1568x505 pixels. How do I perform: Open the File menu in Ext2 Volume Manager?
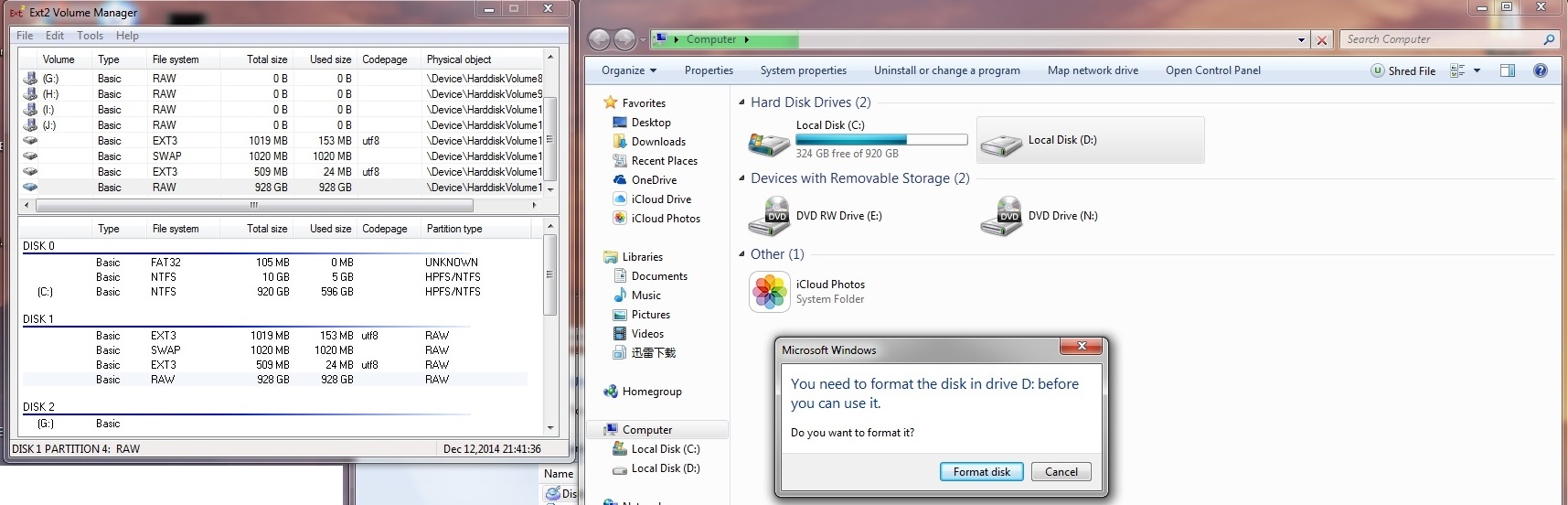point(25,36)
